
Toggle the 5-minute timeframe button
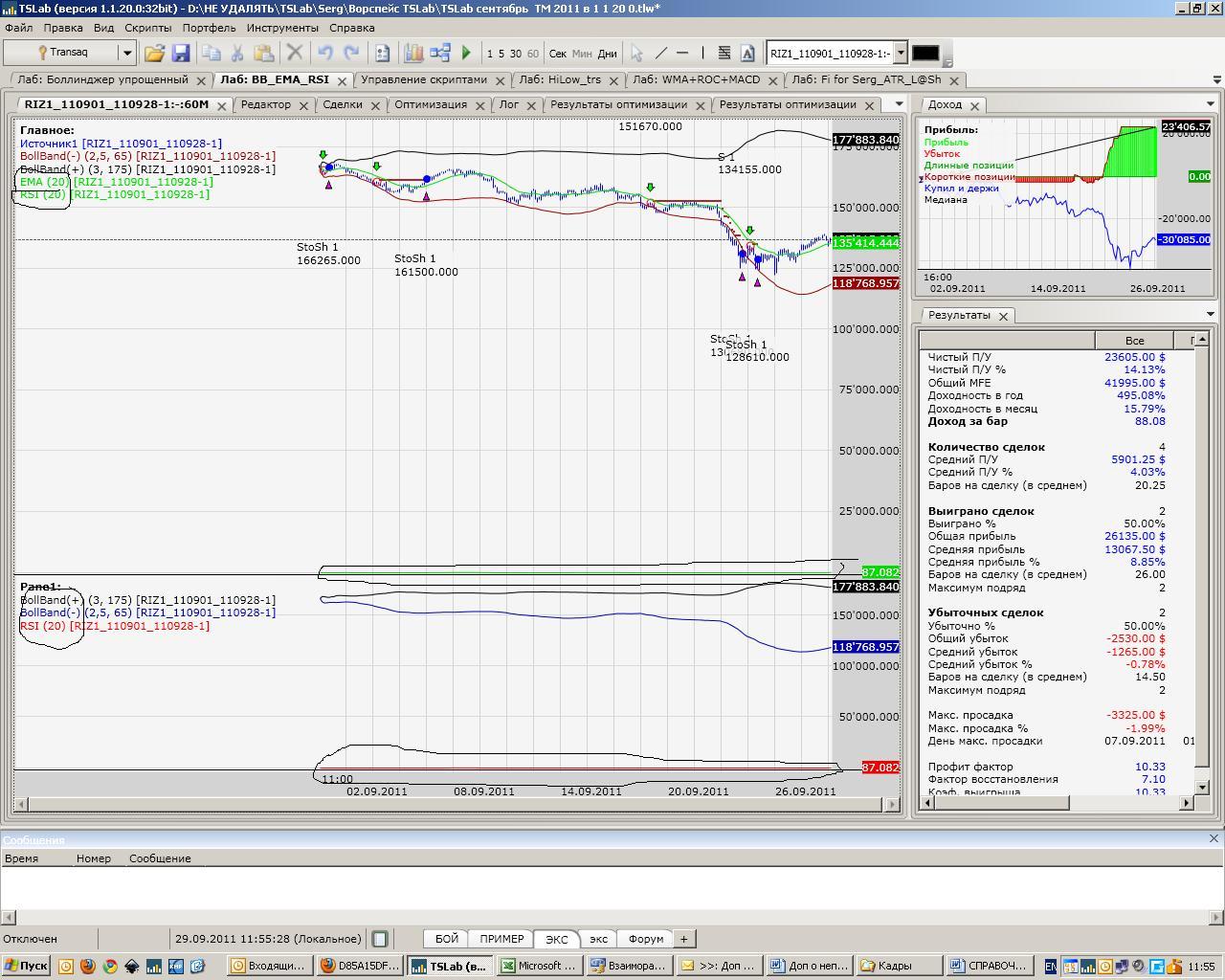point(501,54)
